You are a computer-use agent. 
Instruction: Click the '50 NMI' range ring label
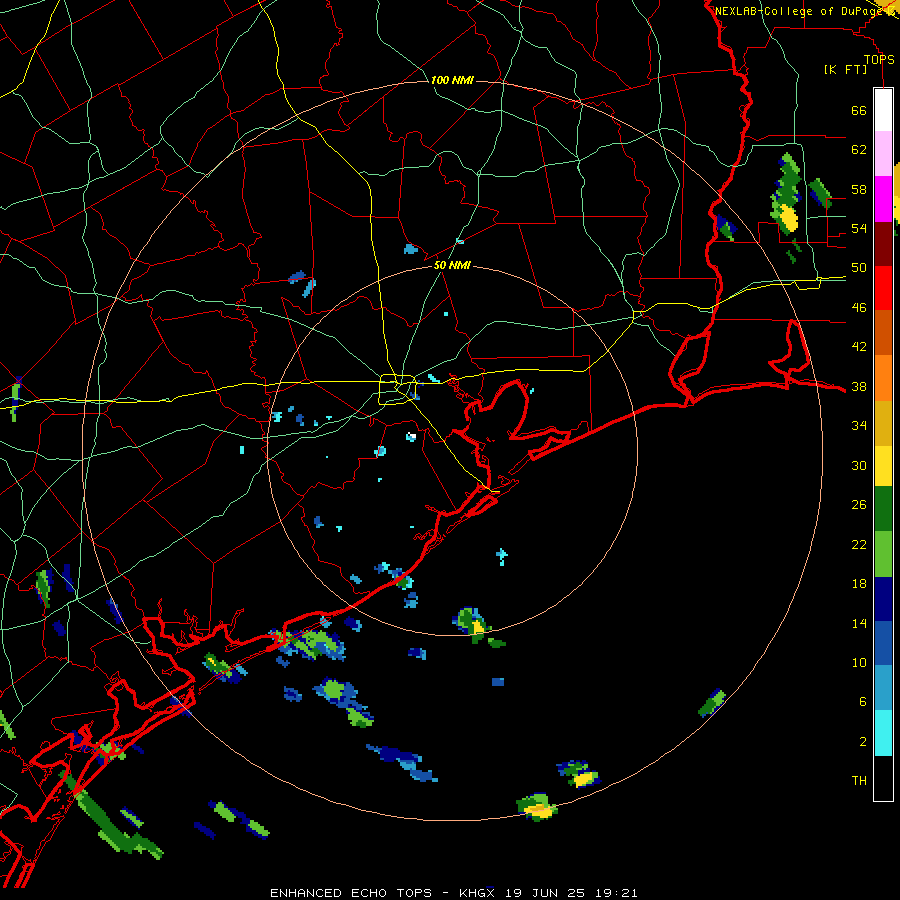tap(452, 265)
